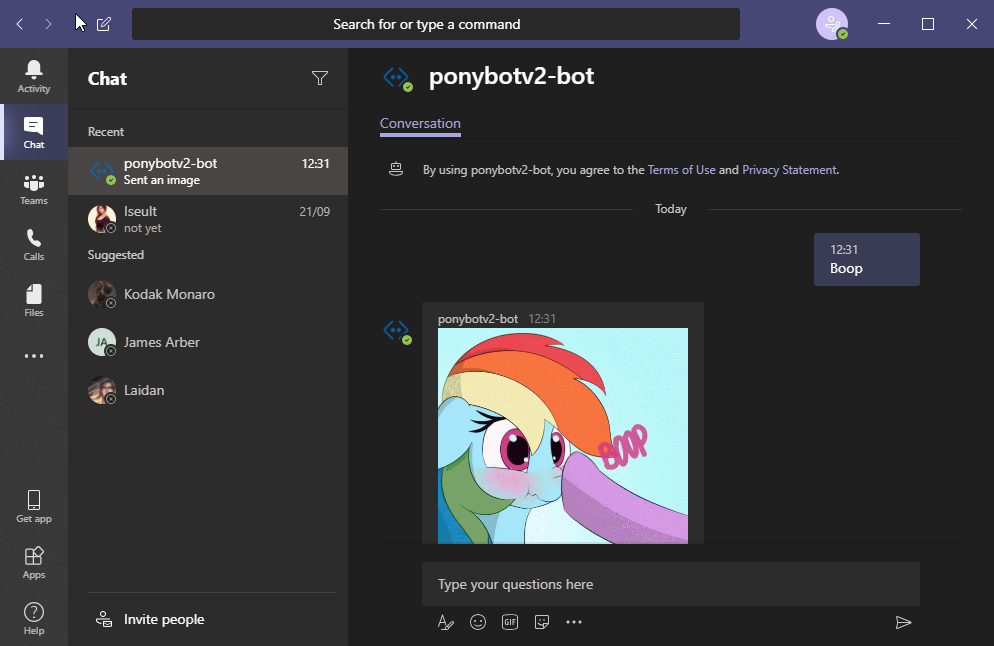
Task: Click the ponybotv2-bot chat title
Action: pos(512,77)
